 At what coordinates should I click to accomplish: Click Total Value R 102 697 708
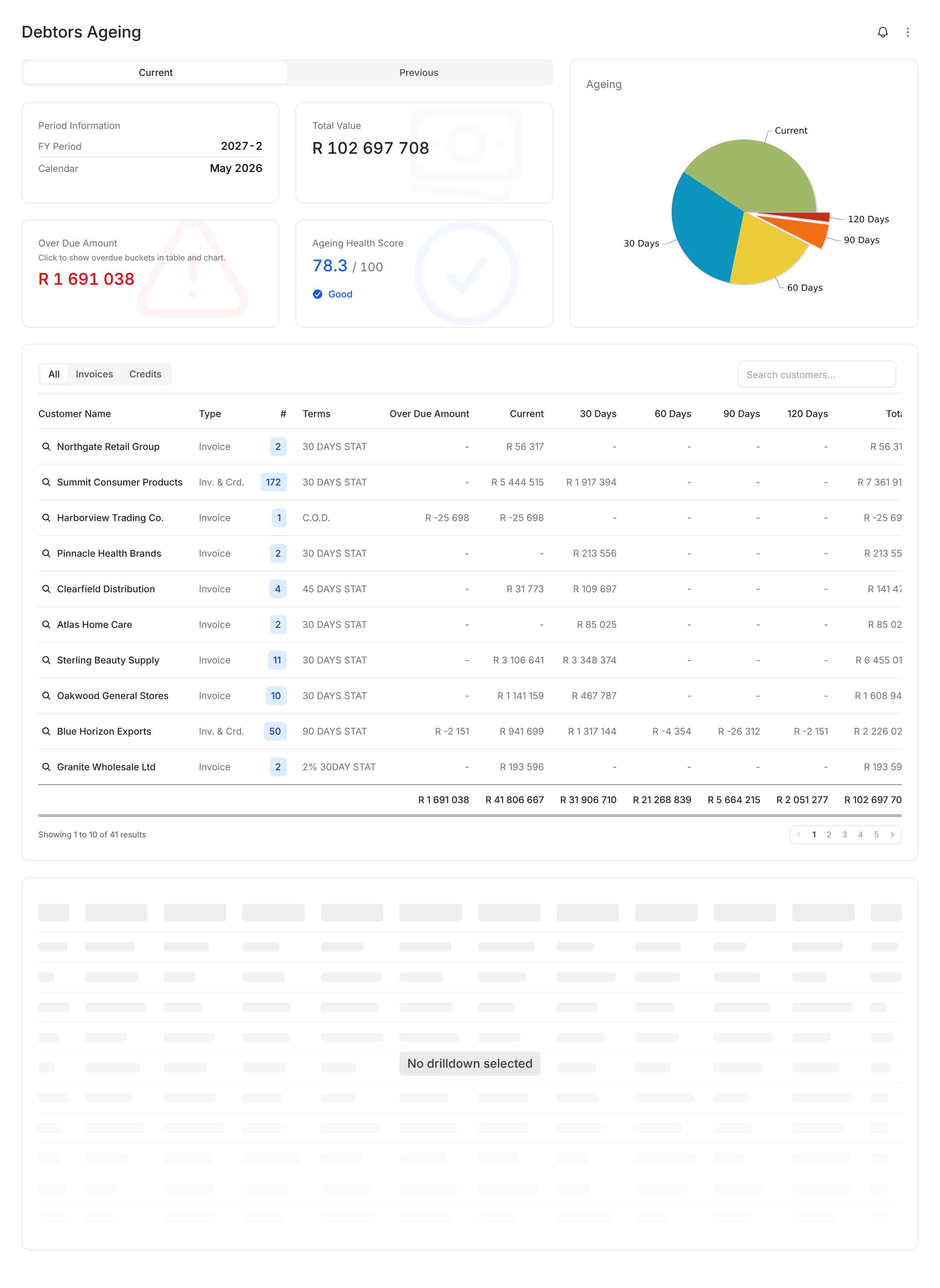[x=370, y=148]
